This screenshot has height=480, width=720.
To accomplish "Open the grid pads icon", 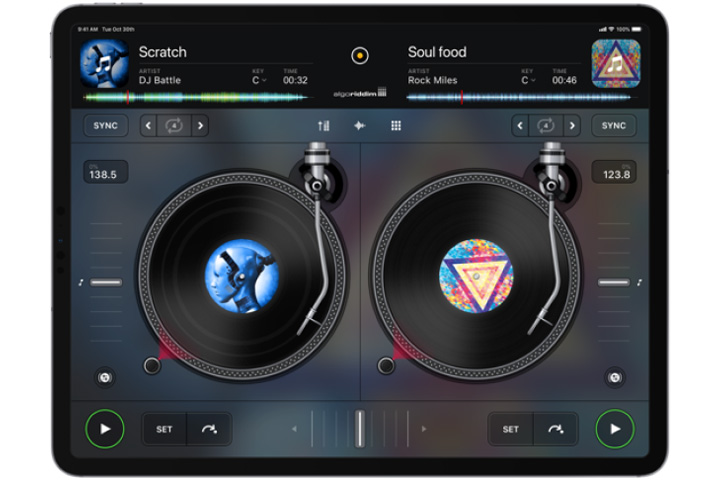I will click(396, 126).
